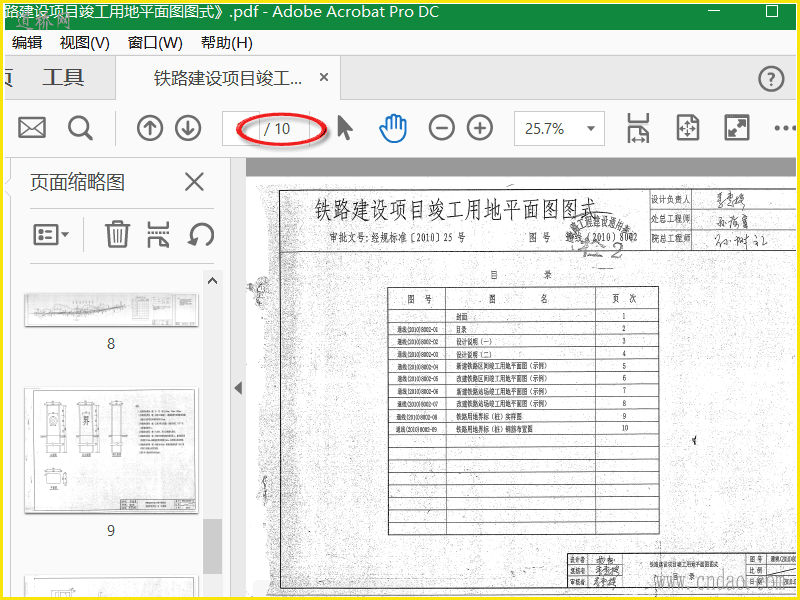Image resolution: width=800 pixels, height=600 pixels.
Task: Click the document title 铁路建设项目竣工用地平面图图式
Action: [455, 210]
